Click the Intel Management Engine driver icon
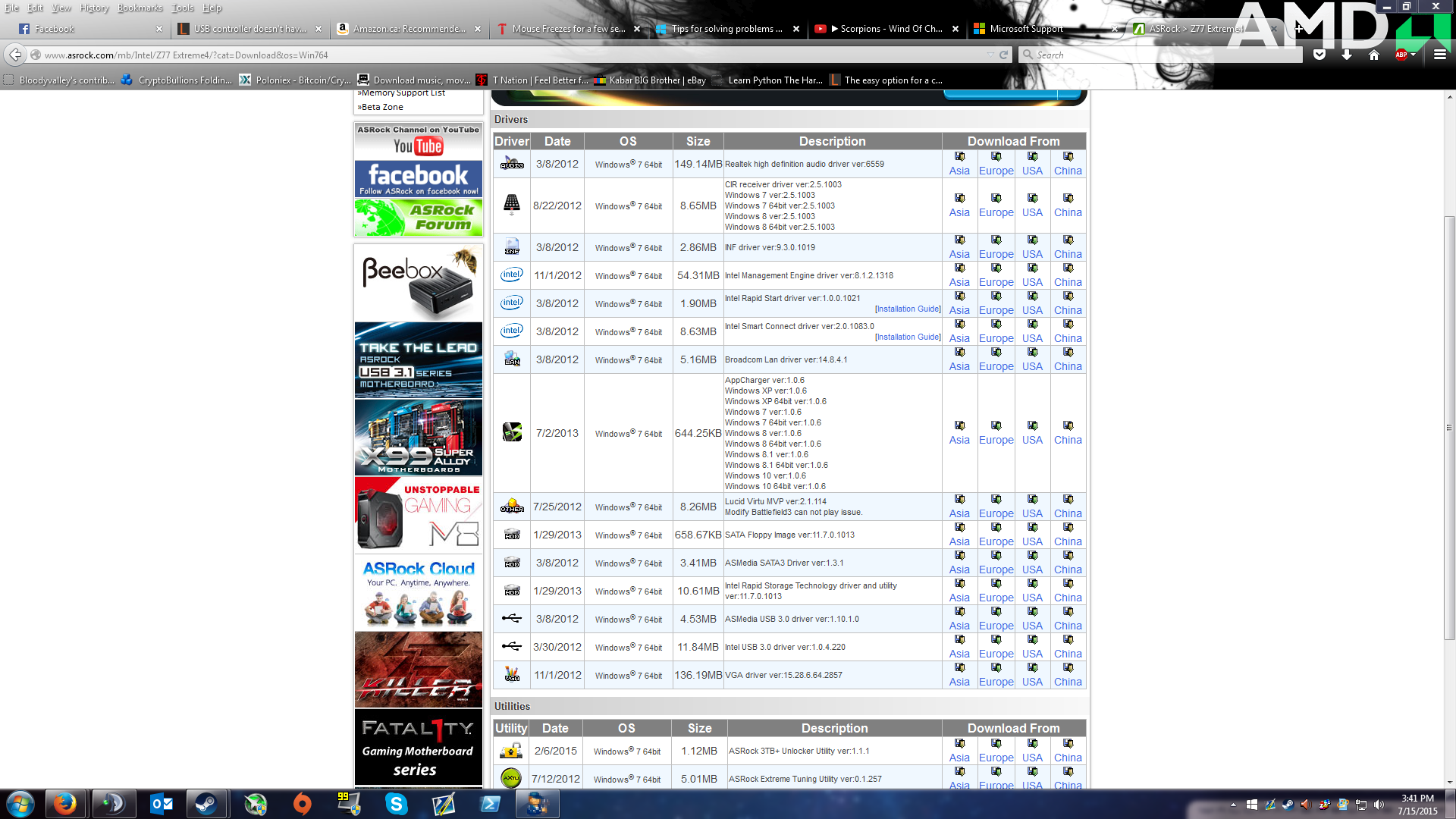 click(512, 275)
